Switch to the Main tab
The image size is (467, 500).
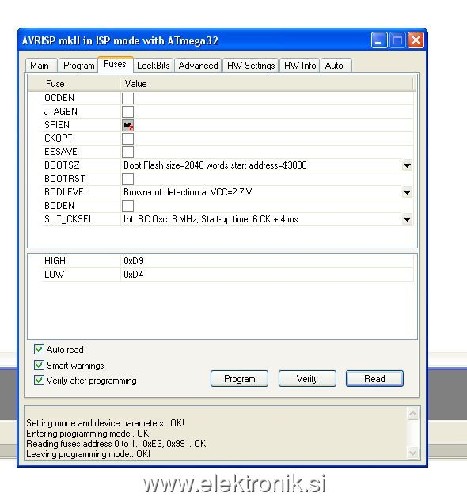point(41,65)
